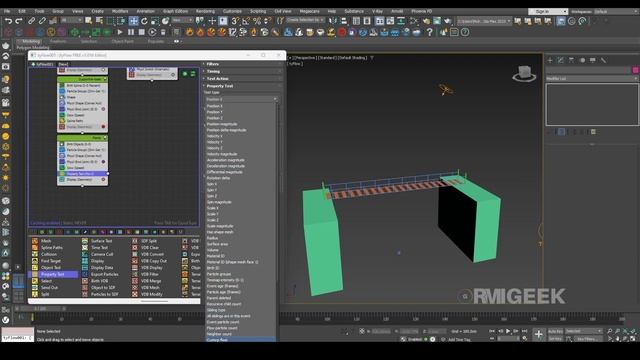
Task: Open the Test type dropdown
Action: click(x=241, y=99)
